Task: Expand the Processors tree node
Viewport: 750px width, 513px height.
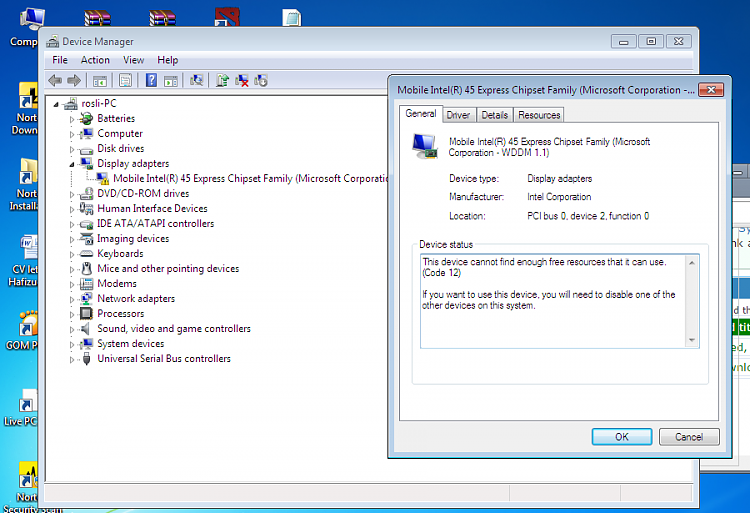Action: click(x=72, y=314)
